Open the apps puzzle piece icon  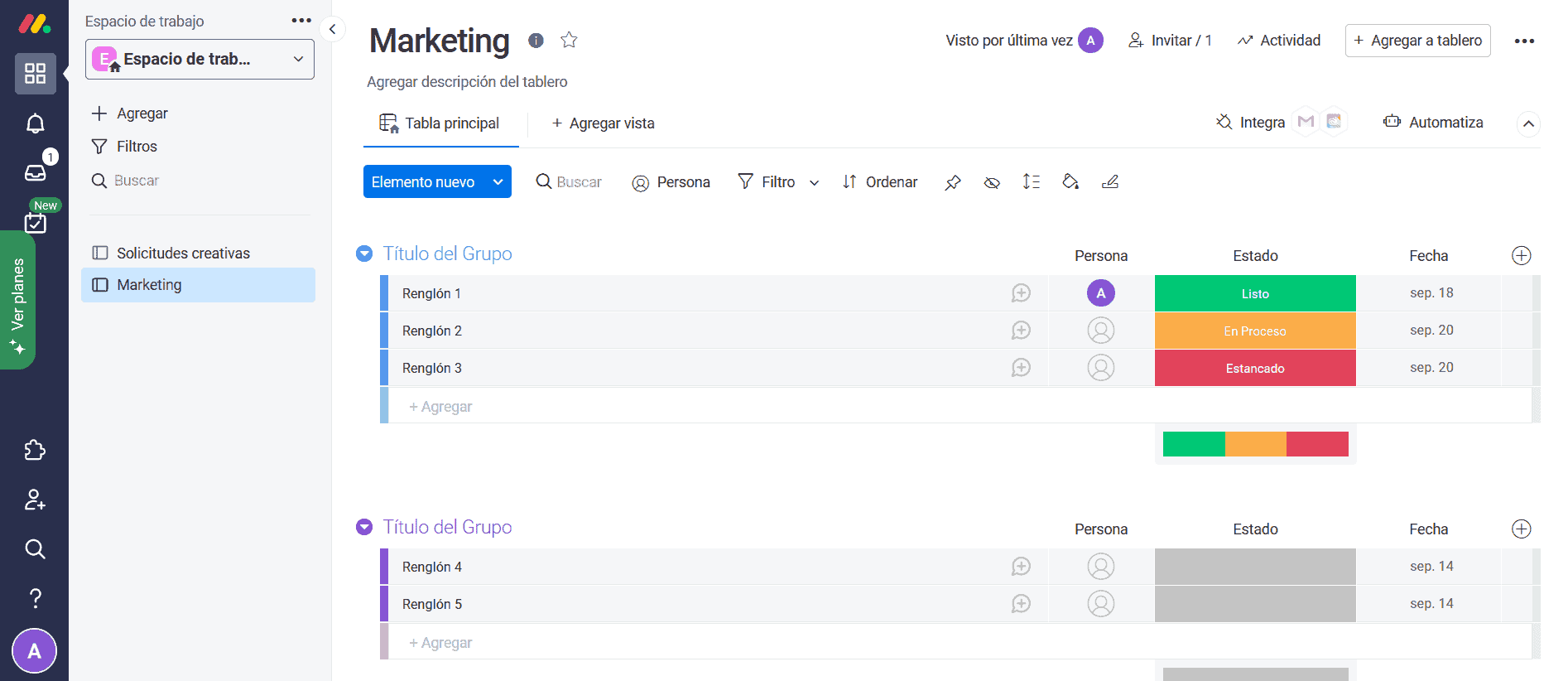[35, 450]
